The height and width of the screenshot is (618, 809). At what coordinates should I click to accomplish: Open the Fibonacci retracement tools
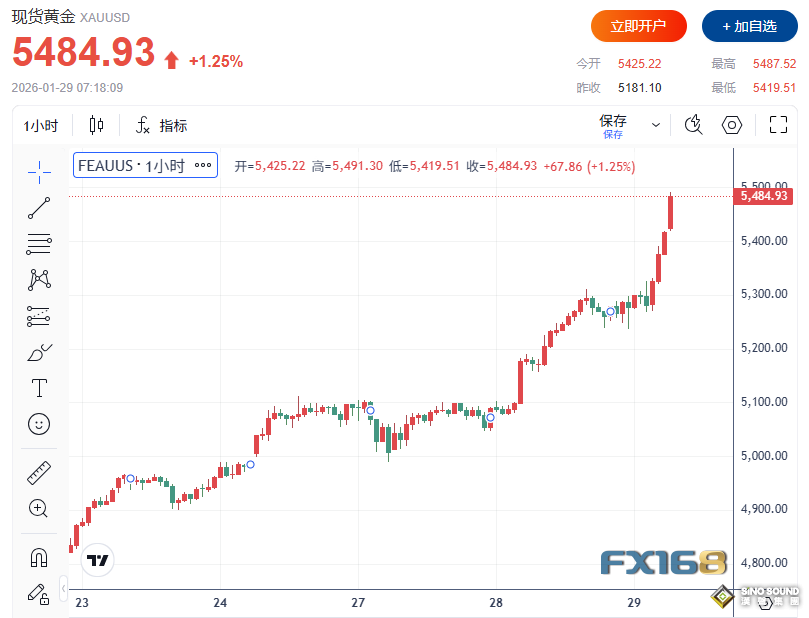pyautogui.click(x=39, y=243)
